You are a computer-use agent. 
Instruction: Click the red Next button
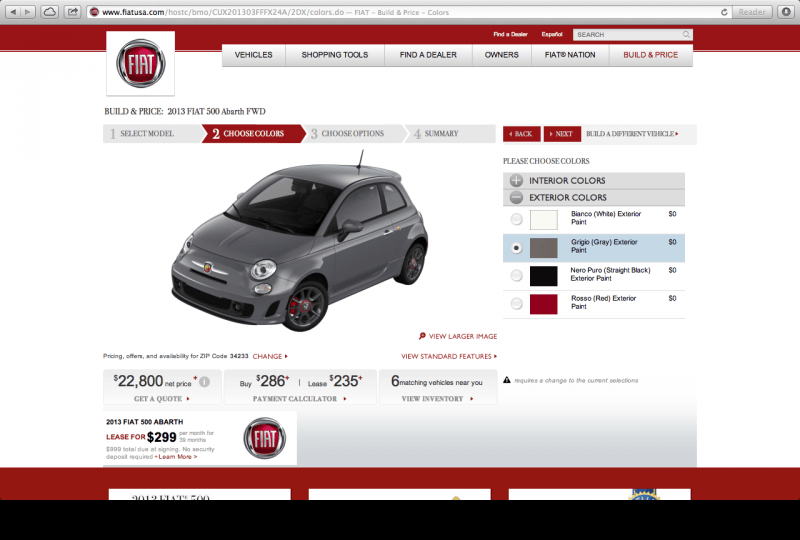pos(562,134)
